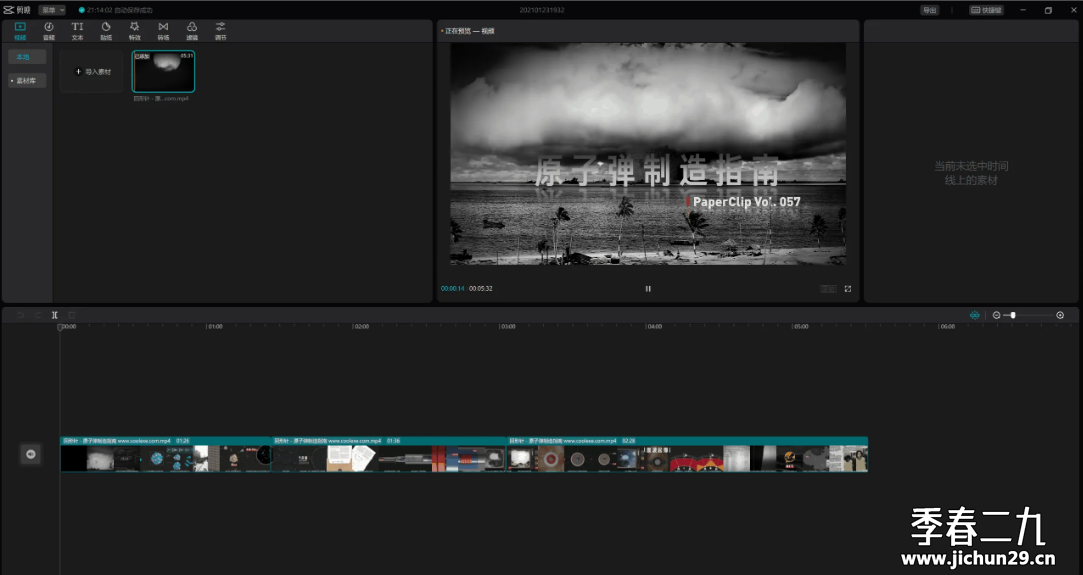Image resolution: width=1083 pixels, height=575 pixels.
Task: Click the mp4 filename under the thumbnail
Action: click(x=161, y=99)
